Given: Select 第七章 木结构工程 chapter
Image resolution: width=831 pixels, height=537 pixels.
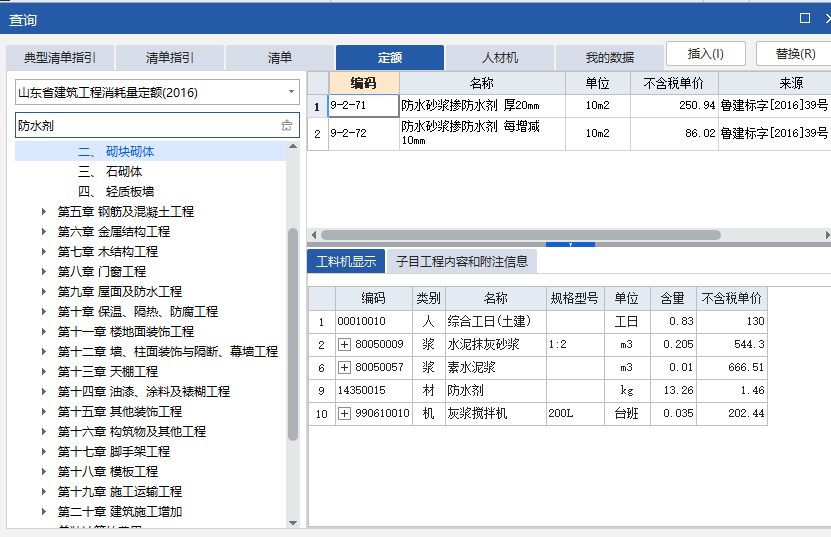Looking at the screenshot, I should tap(108, 252).
